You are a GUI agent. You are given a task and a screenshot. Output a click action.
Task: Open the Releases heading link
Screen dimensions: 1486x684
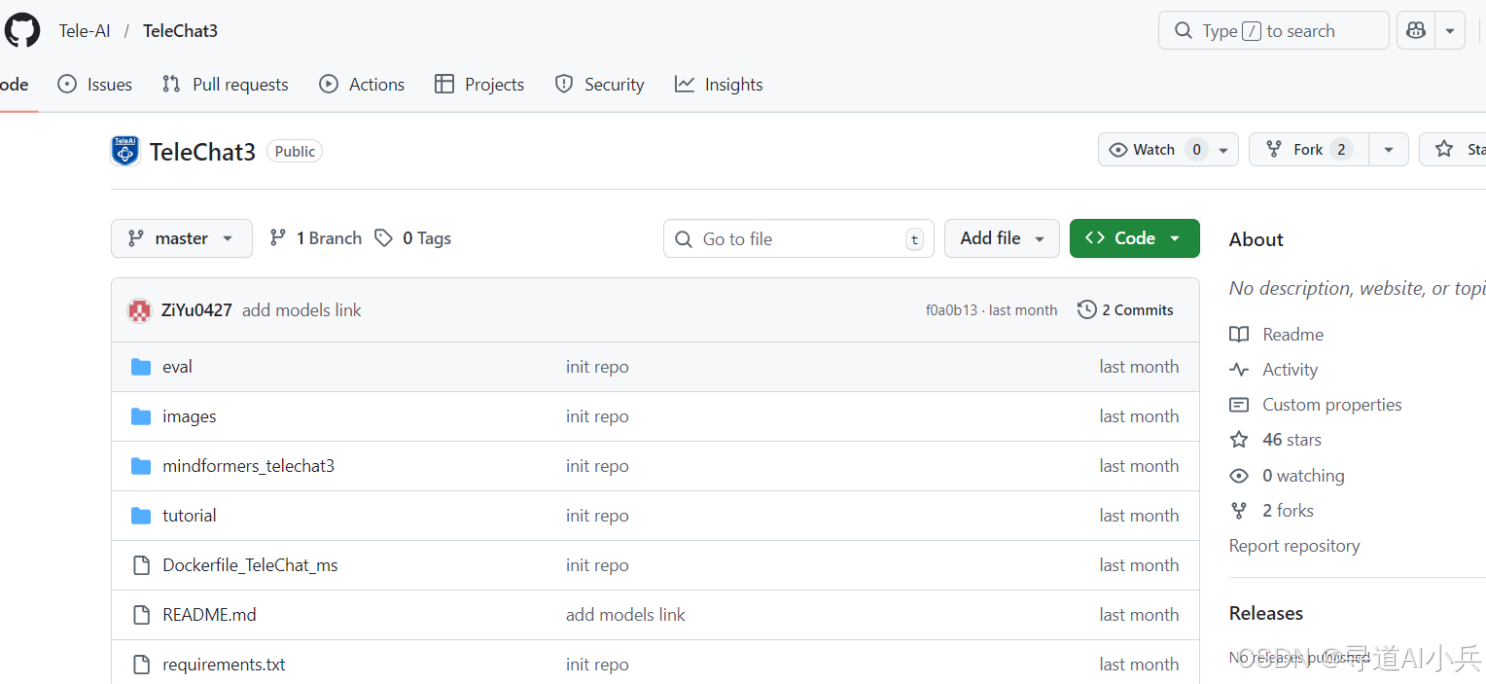point(1266,613)
